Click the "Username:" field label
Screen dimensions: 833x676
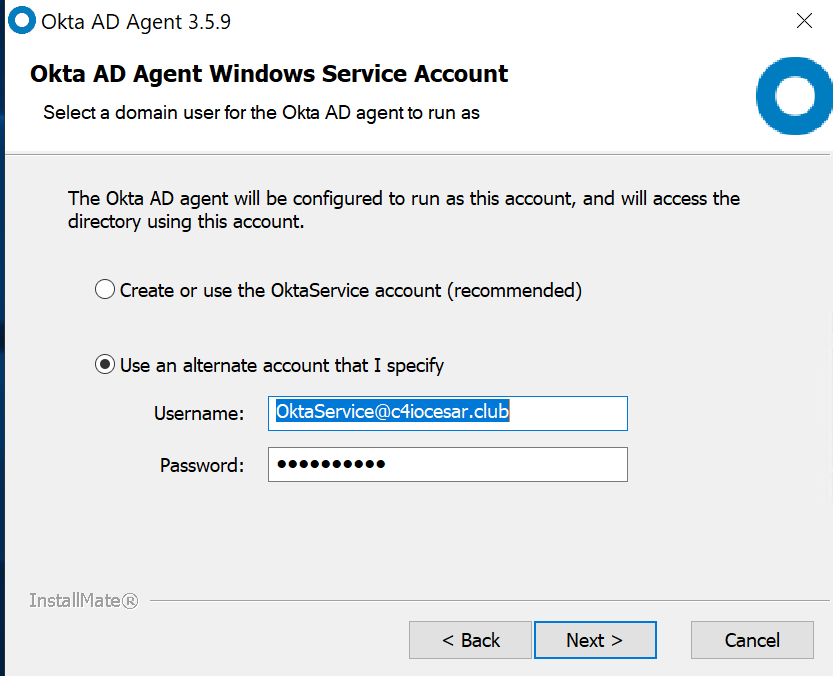point(199,413)
